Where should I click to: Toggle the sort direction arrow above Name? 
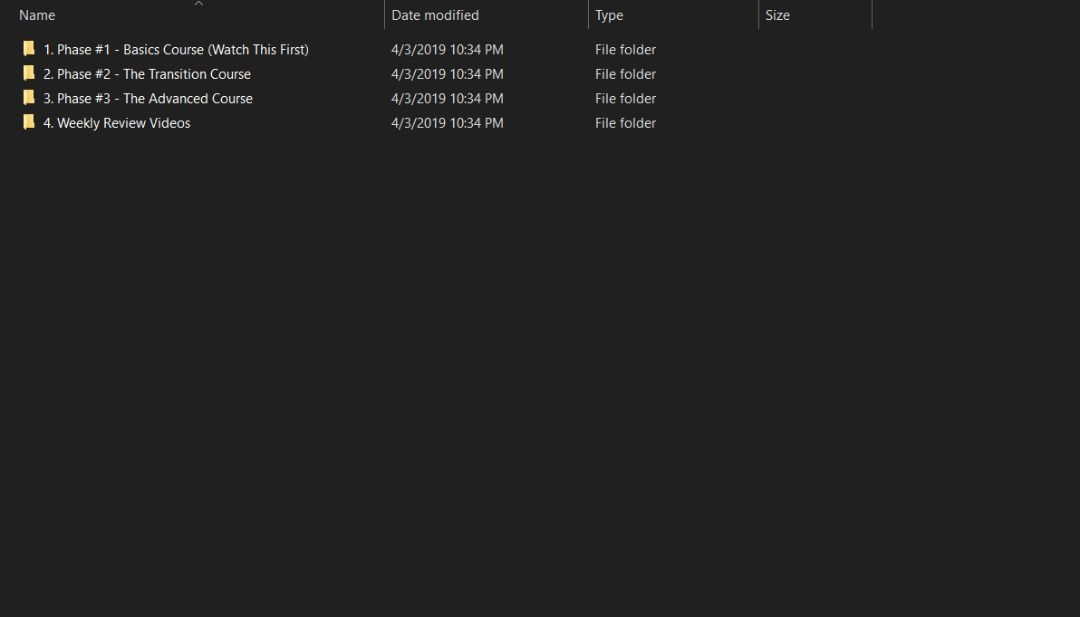click(x=198, y=4)
